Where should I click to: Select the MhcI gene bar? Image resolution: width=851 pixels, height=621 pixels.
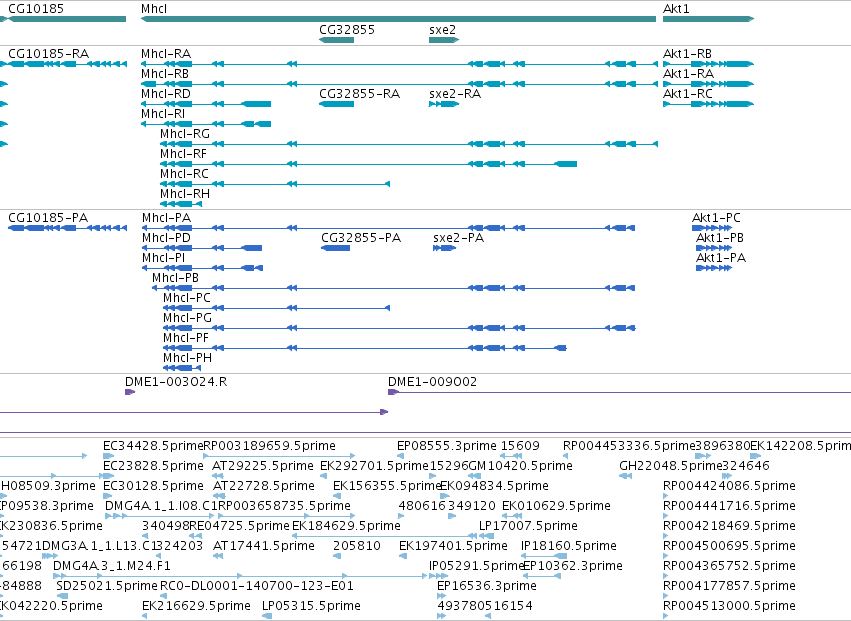(x=398, y=19)
